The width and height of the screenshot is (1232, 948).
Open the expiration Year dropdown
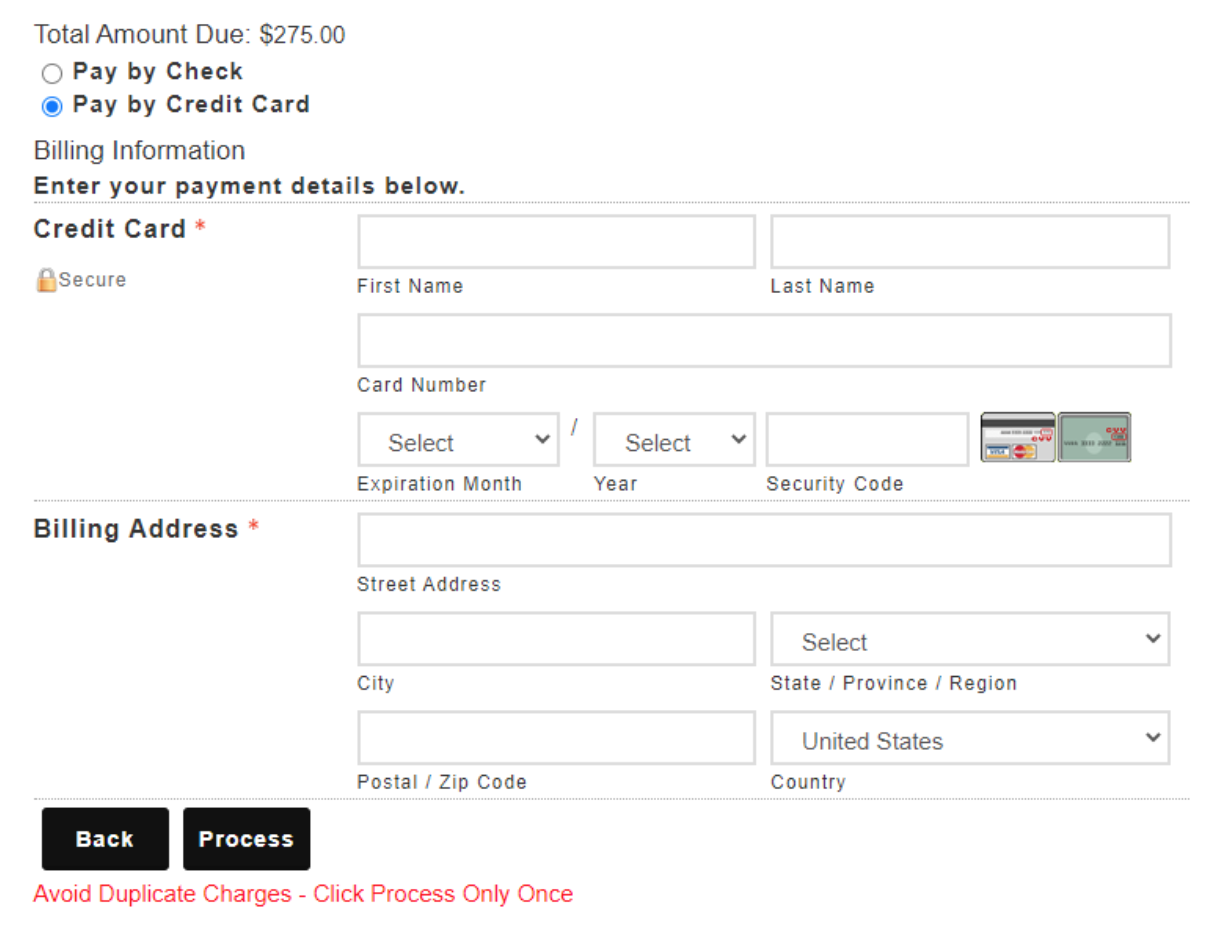pos(674,441)
